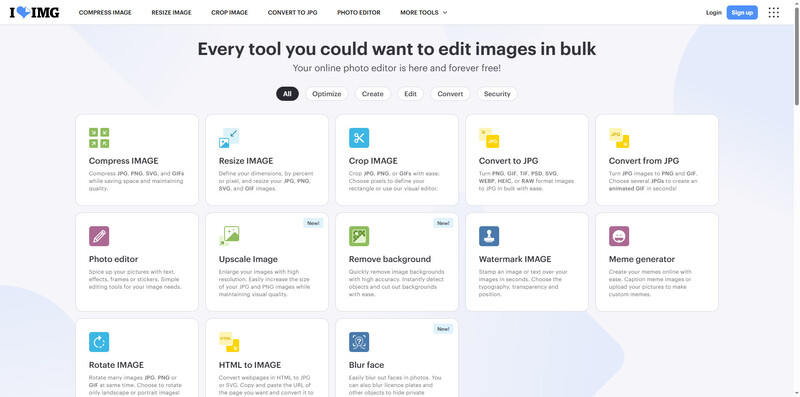Open COMPRESS IMAGE in top navigation
The width and height of the screenshot is (800, 397).
click(105, 13)
